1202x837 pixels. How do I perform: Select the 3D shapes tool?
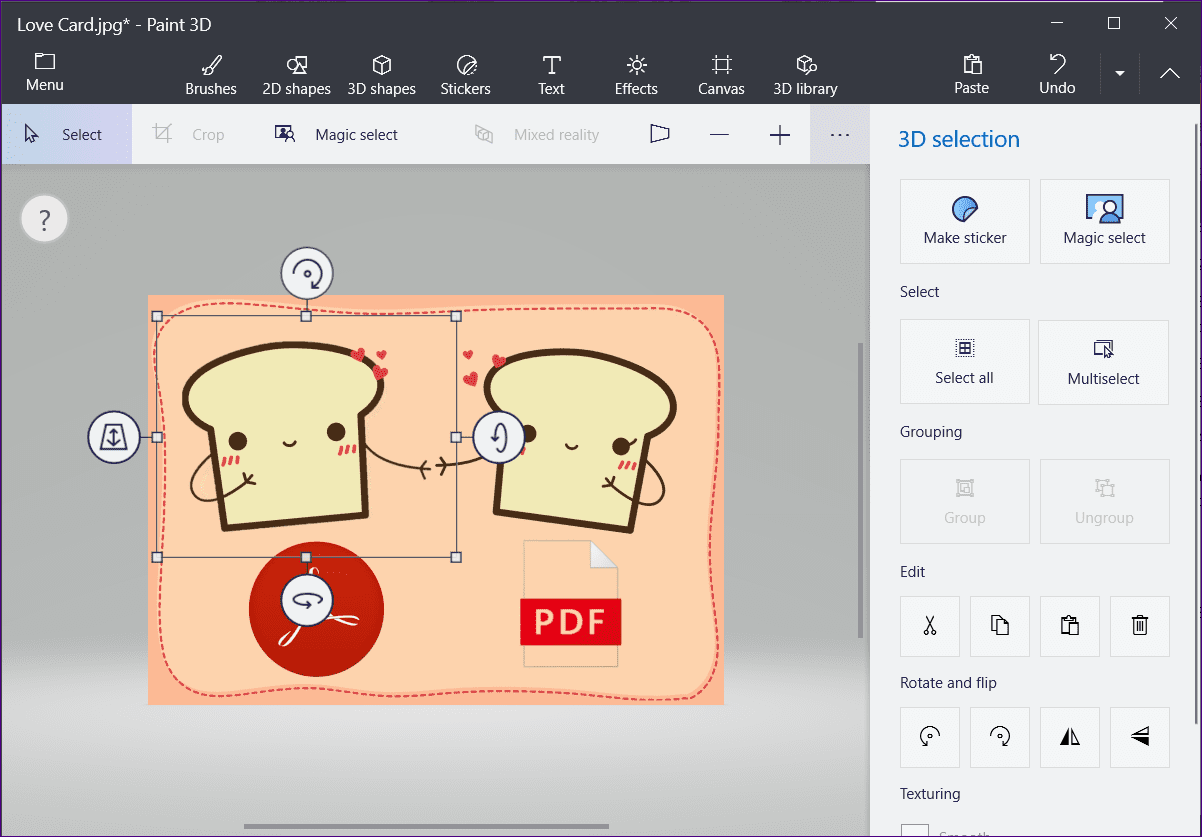pos(381,76)
